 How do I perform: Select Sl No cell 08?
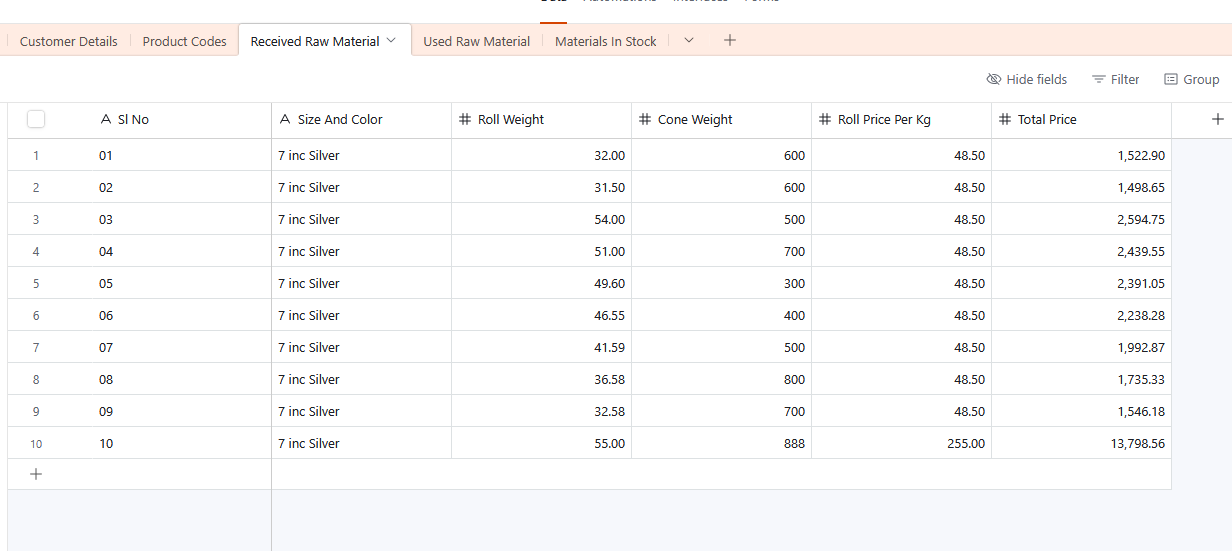[x=180, y=379]
